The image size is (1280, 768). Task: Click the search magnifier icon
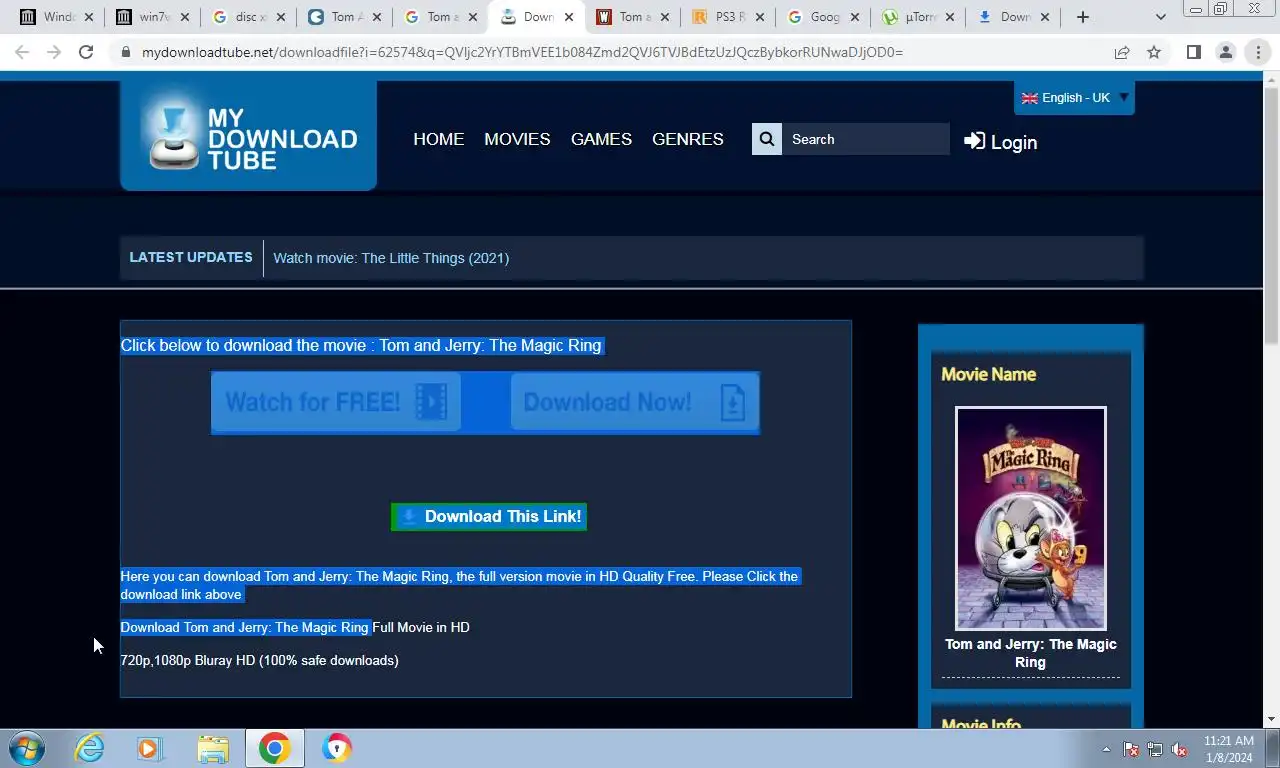(x=767, y=139)
